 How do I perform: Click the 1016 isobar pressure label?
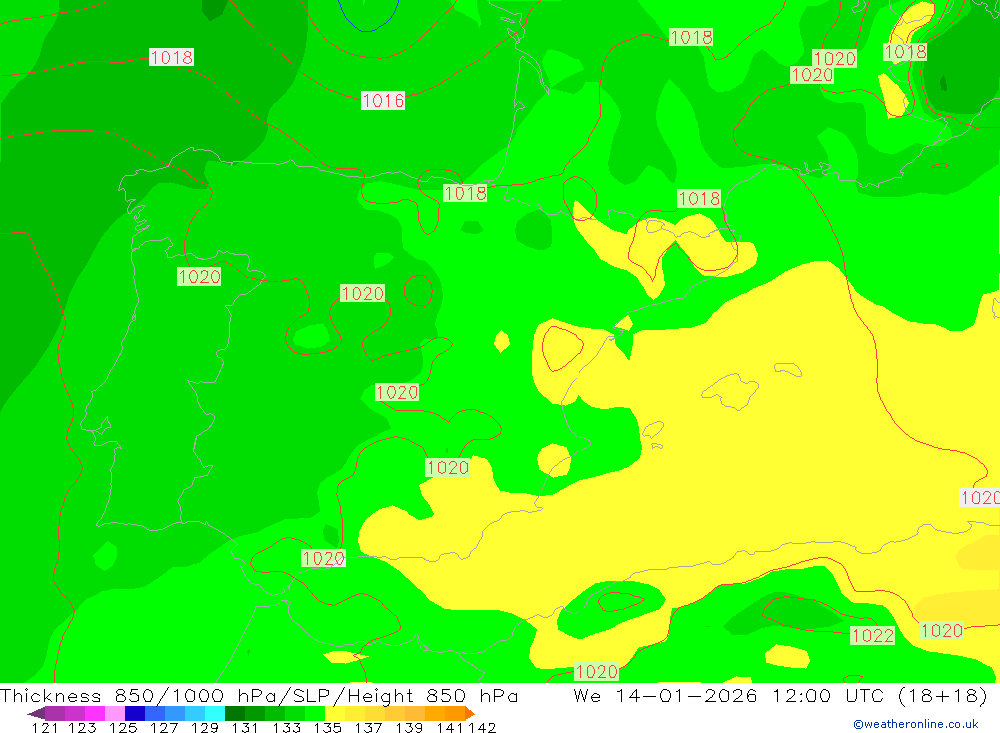coord(383,101)
